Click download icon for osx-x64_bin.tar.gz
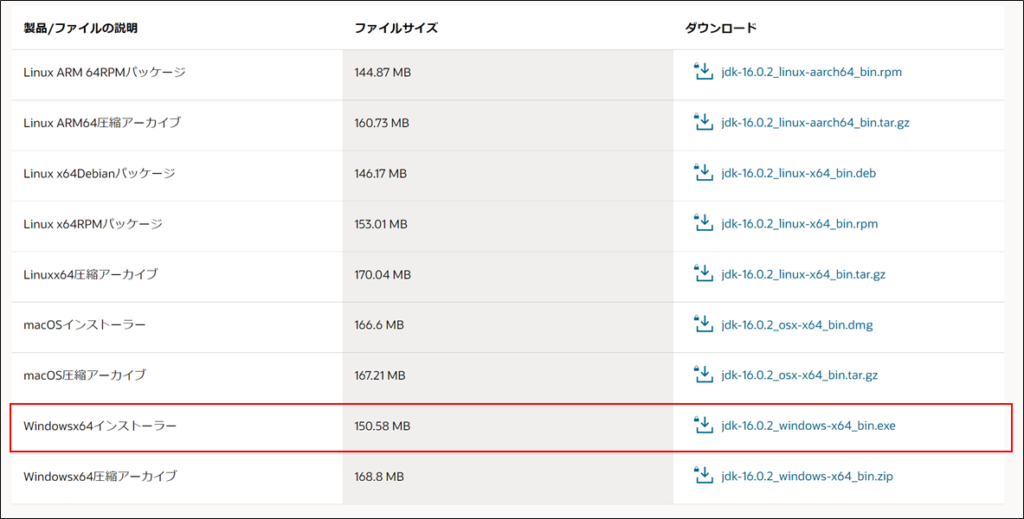The image size is (1024, 519). (703, 375)
